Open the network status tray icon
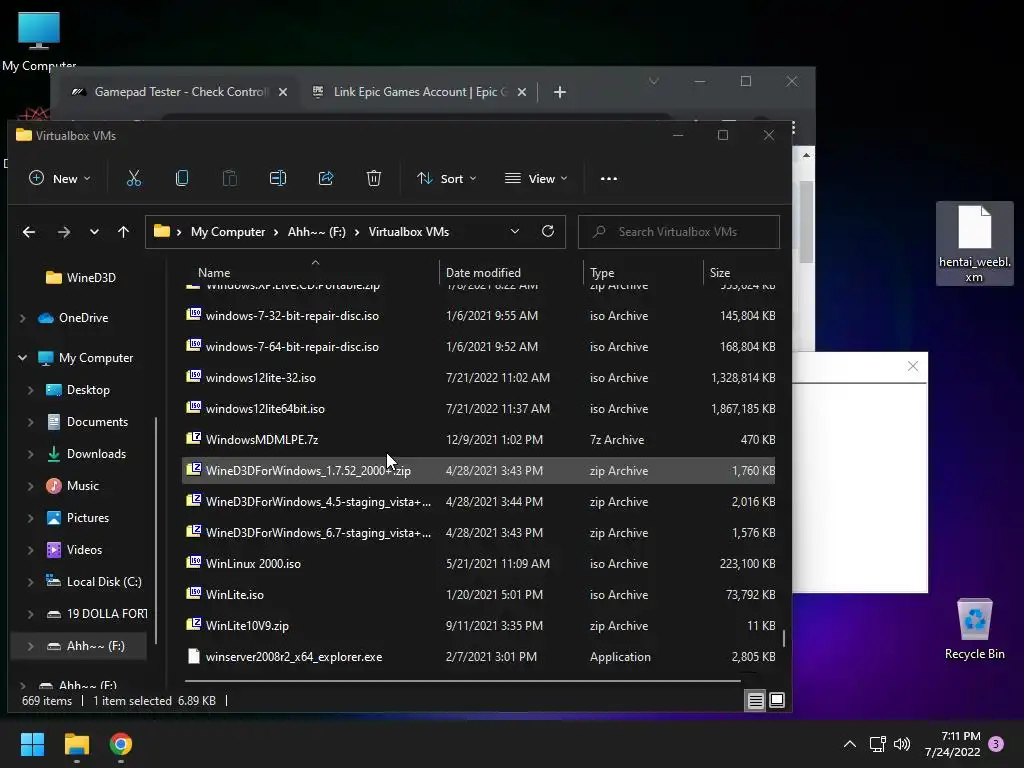Screen dimensions: 1024x768 877,744
